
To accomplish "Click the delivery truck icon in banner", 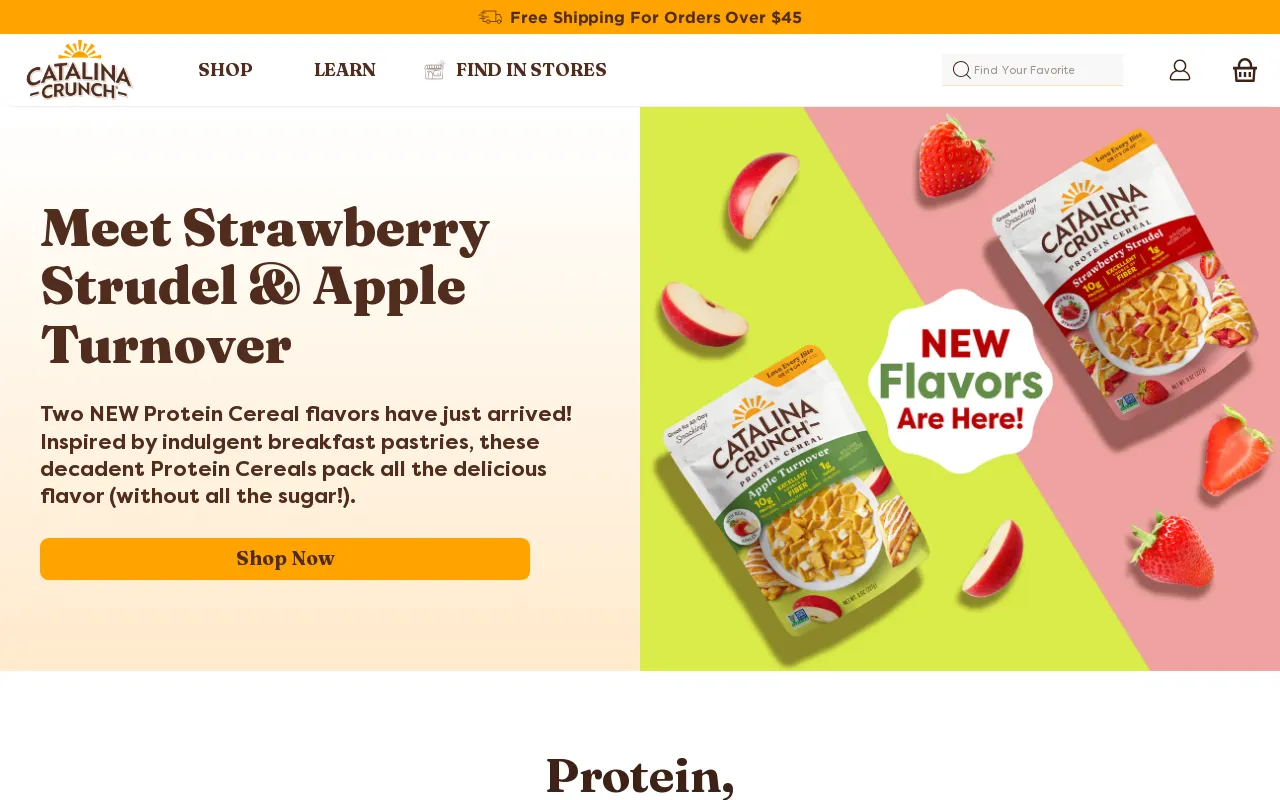I will 490,17.
